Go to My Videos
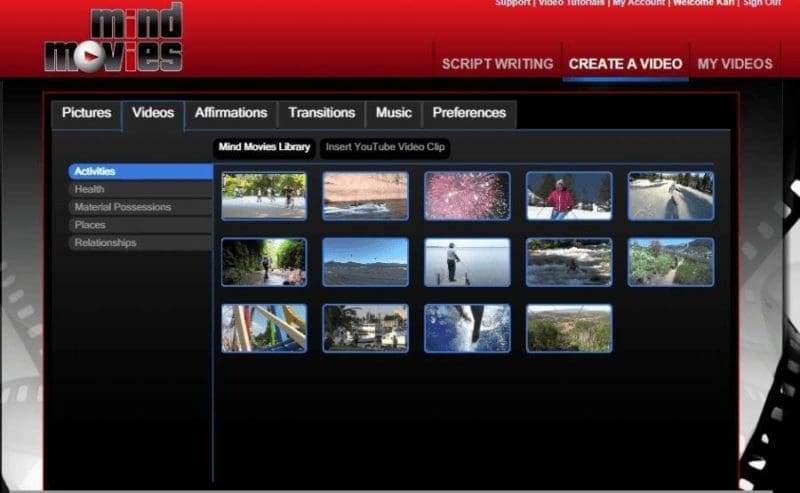This screenshot has height=493, width=800. tap(735, 64)
